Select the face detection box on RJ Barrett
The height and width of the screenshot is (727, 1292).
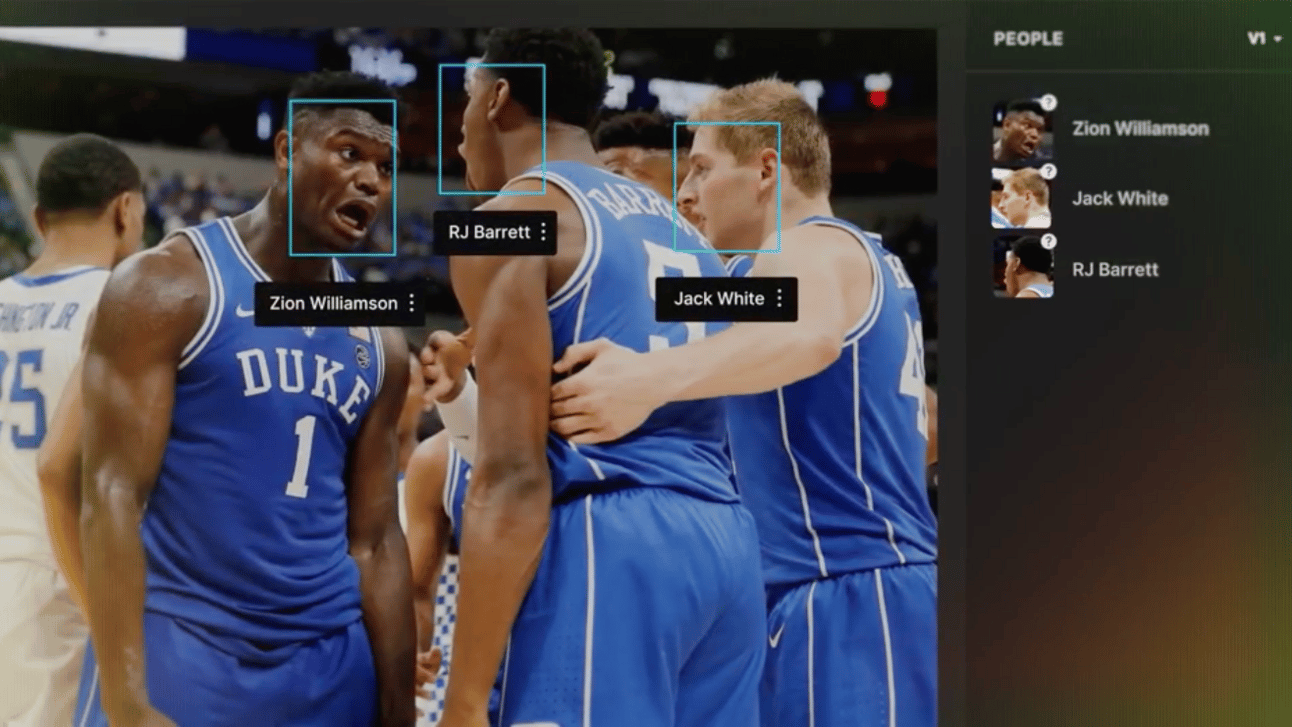click(x=492, y=129)
